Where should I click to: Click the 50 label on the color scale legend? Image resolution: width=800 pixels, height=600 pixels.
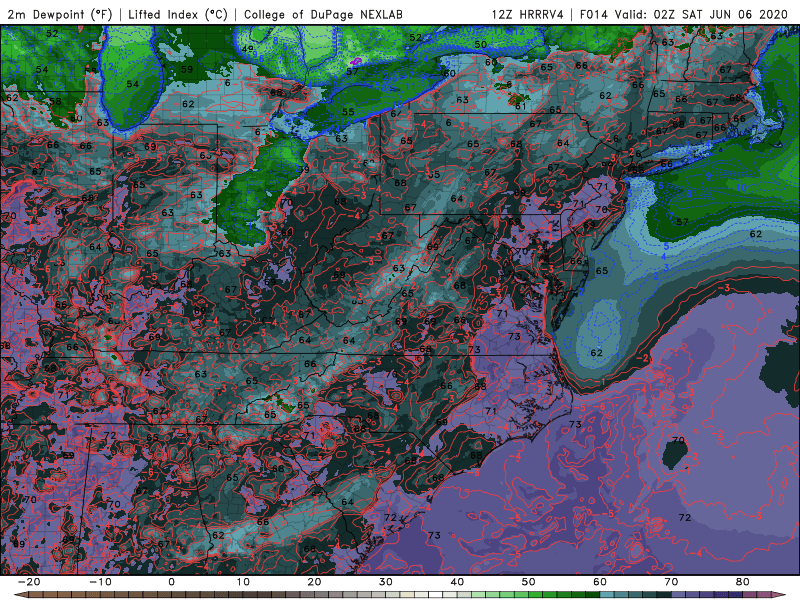coord(529,582)
